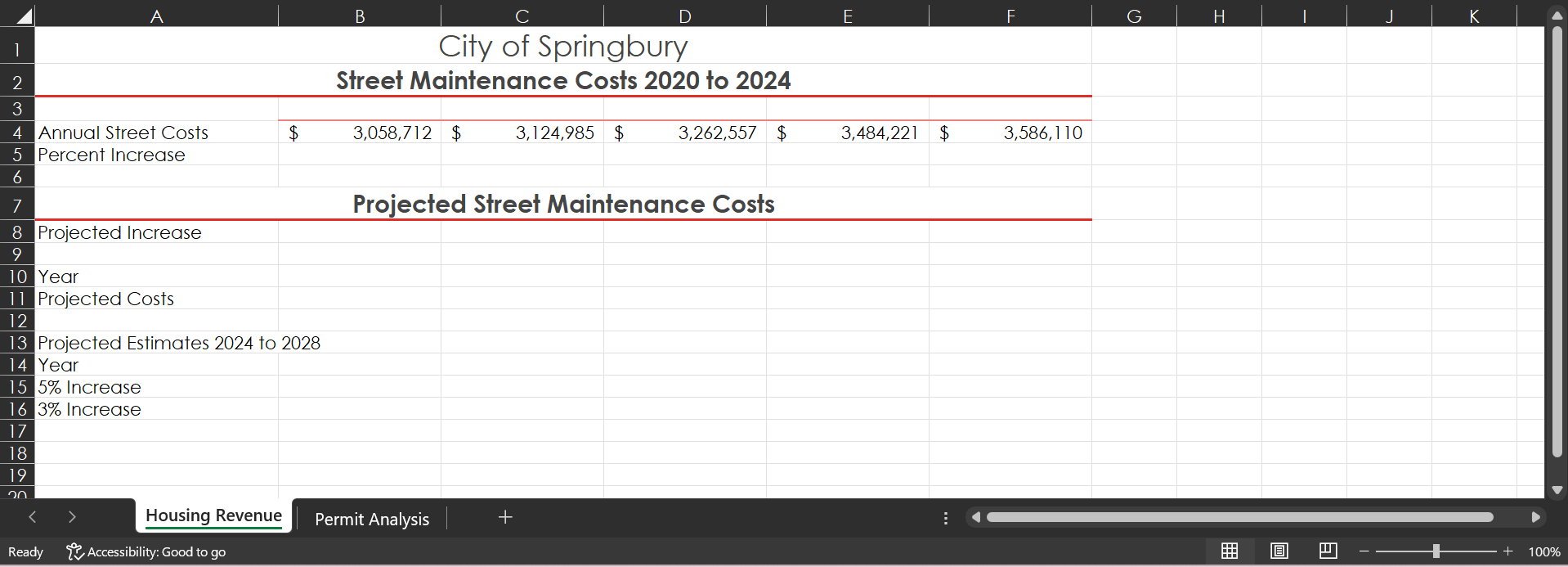Switch to Permit Analysis sheet tab
This screenshot has width=1568, height=567.
372,519
